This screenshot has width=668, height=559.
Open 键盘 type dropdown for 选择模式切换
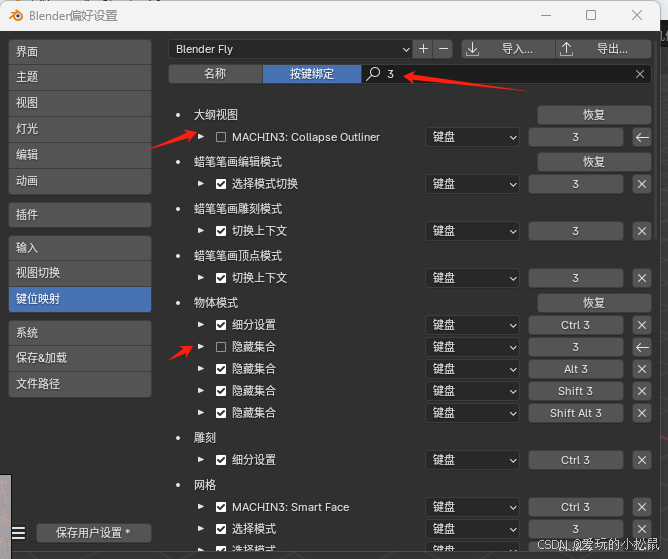click(472, 184)
